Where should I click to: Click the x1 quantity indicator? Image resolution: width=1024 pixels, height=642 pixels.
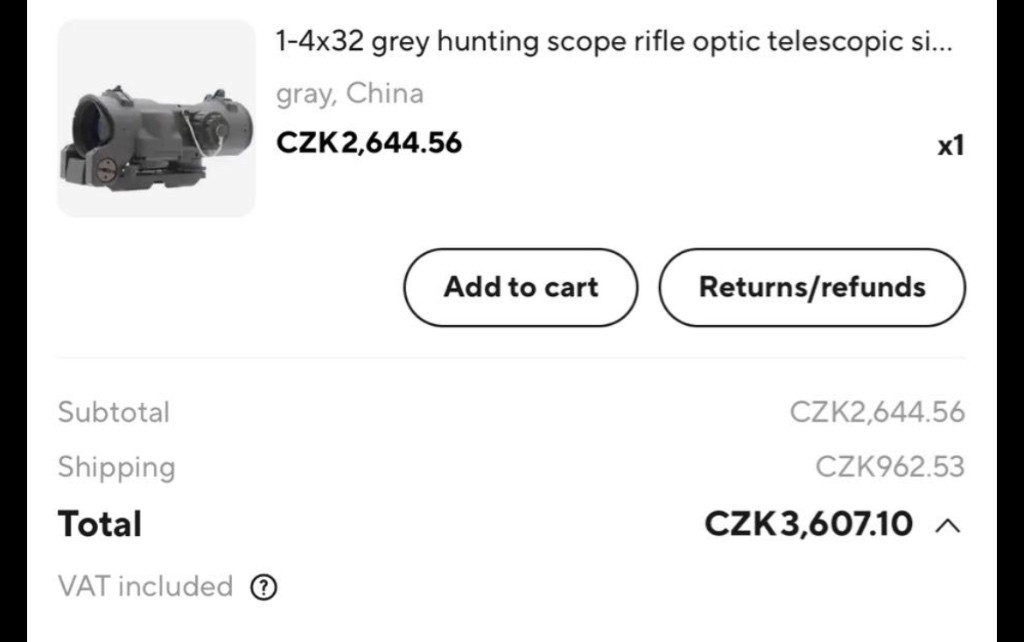[950, 146]
